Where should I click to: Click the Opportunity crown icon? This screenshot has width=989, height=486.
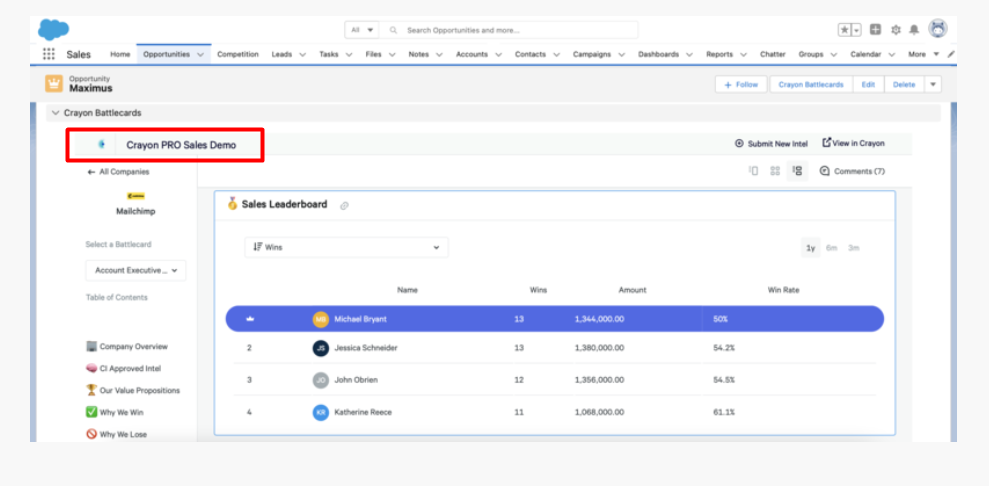pyautogui.click(x=54, y=83)
